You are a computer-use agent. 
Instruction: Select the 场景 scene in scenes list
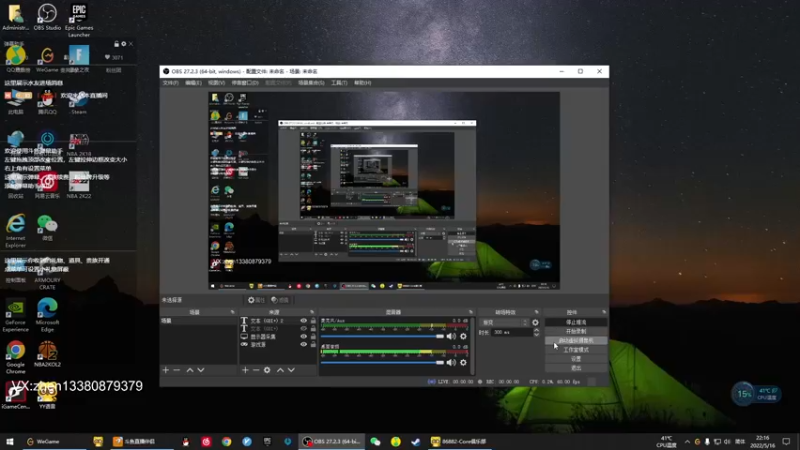(198, 321)
